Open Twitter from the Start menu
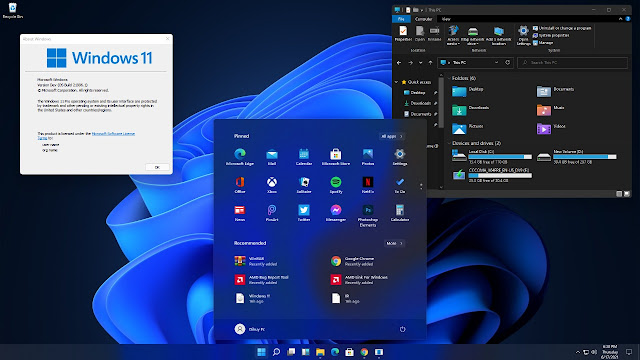The image size is (640, 360). 304,213
